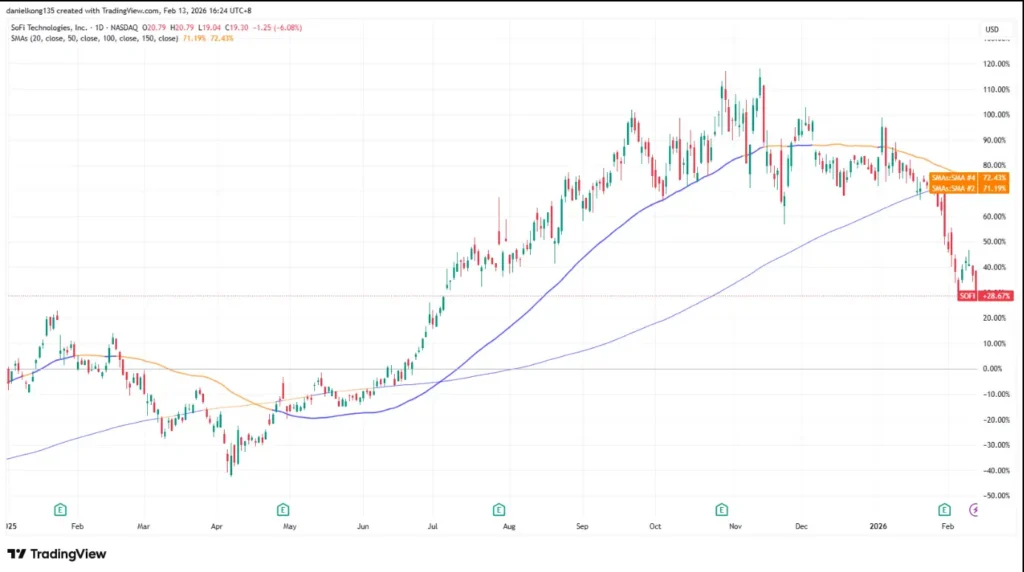Click the 0.00% axis label
Viewport: 1024px width, 572px height.
coord(993,369)
